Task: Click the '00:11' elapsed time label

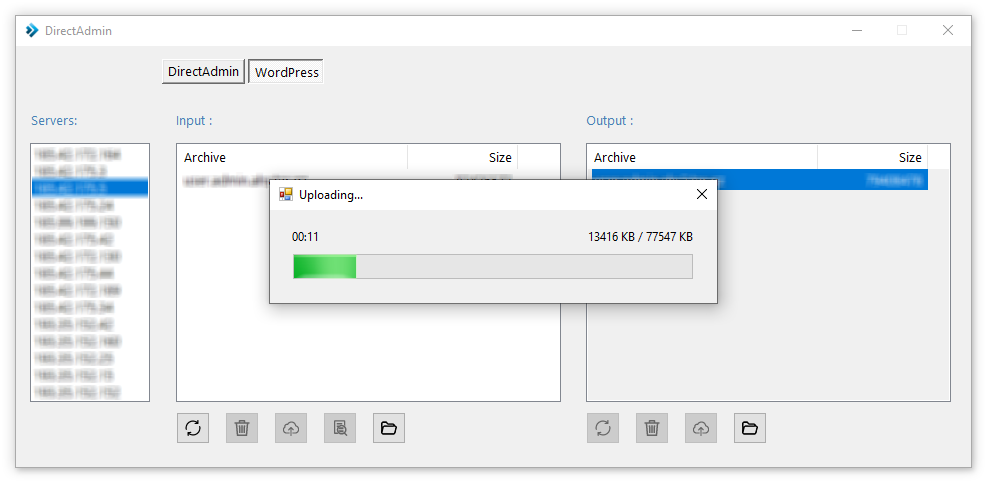Action: click(x=305, y=237)
